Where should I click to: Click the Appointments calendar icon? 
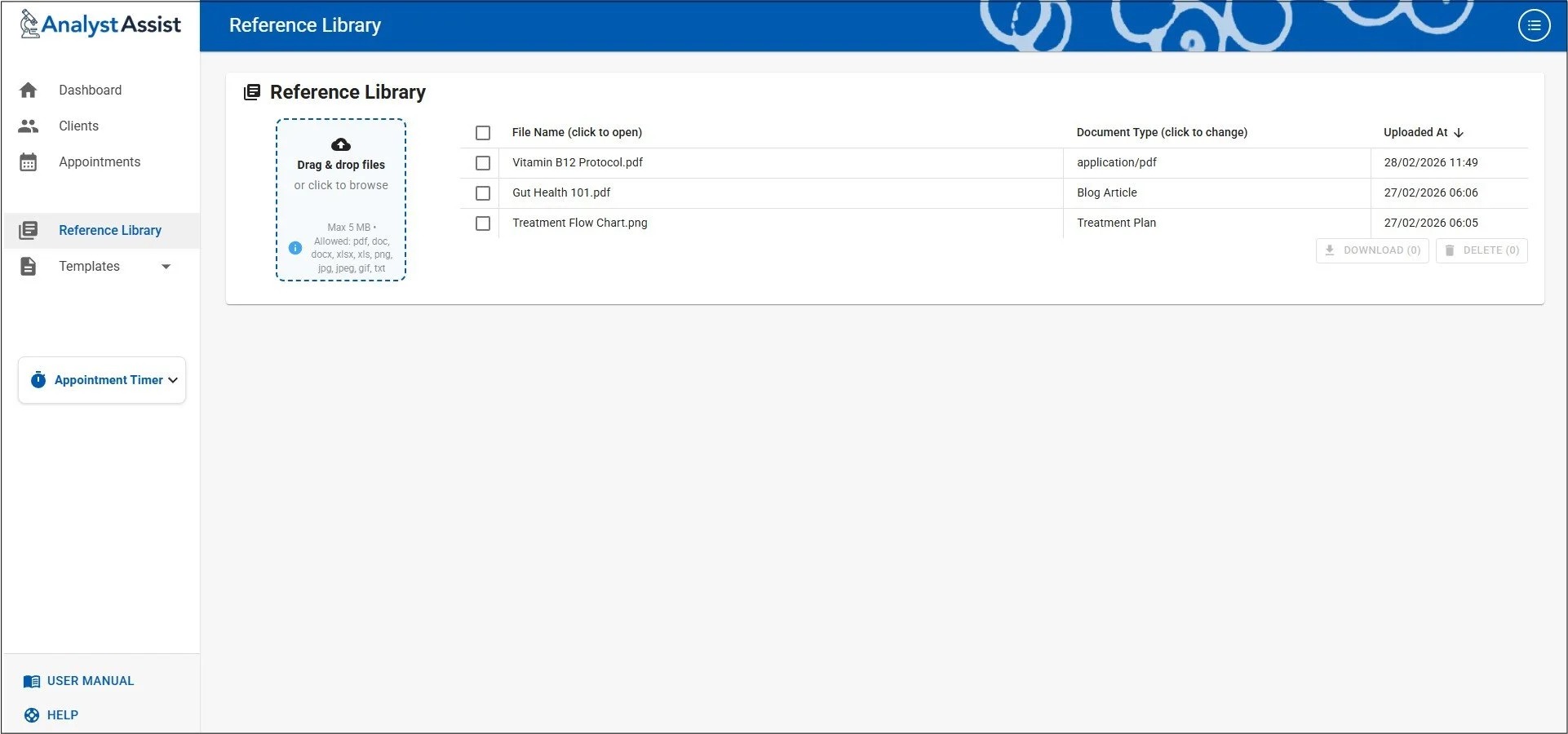[29, 162]
